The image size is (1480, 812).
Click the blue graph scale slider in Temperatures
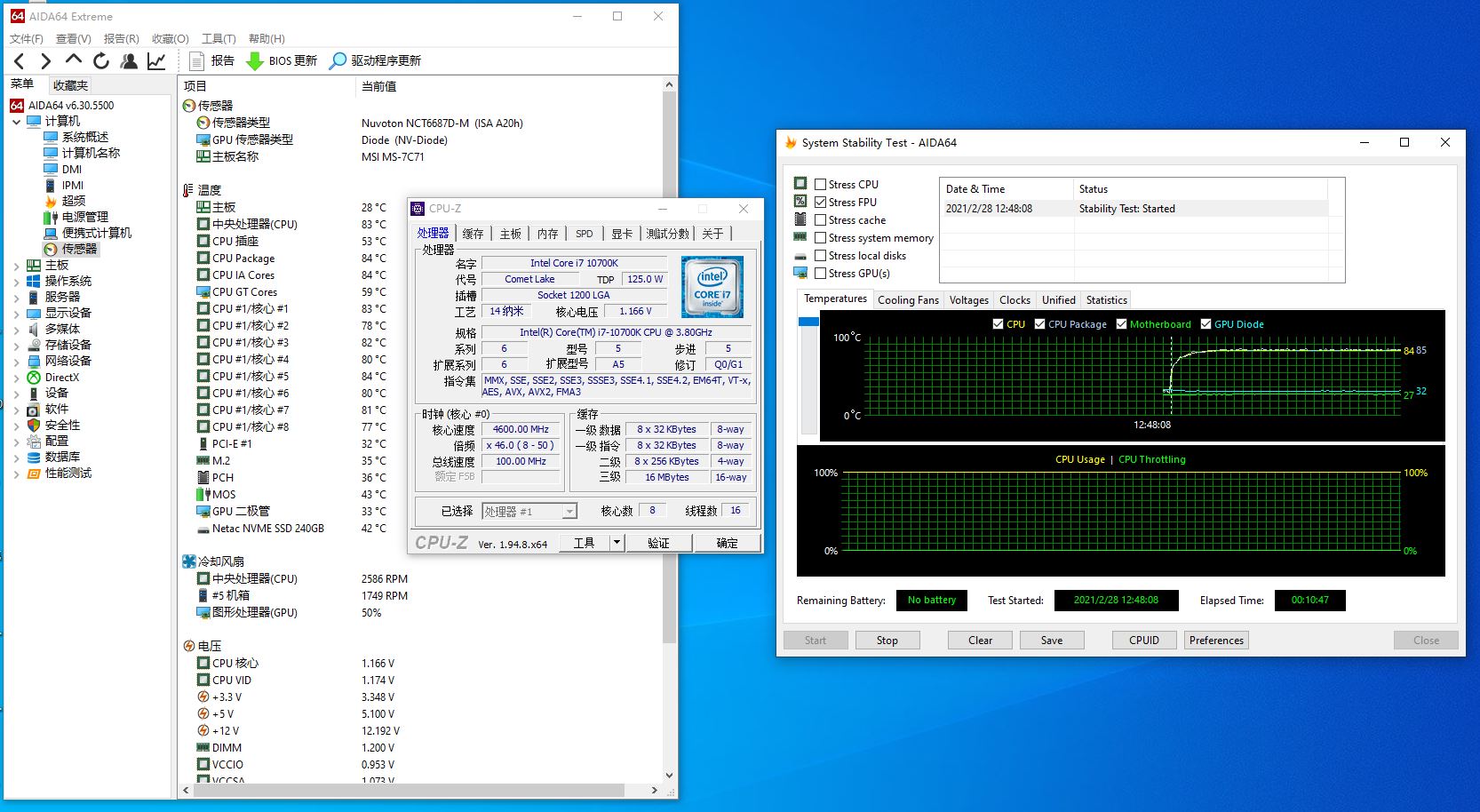coord(808,322)
